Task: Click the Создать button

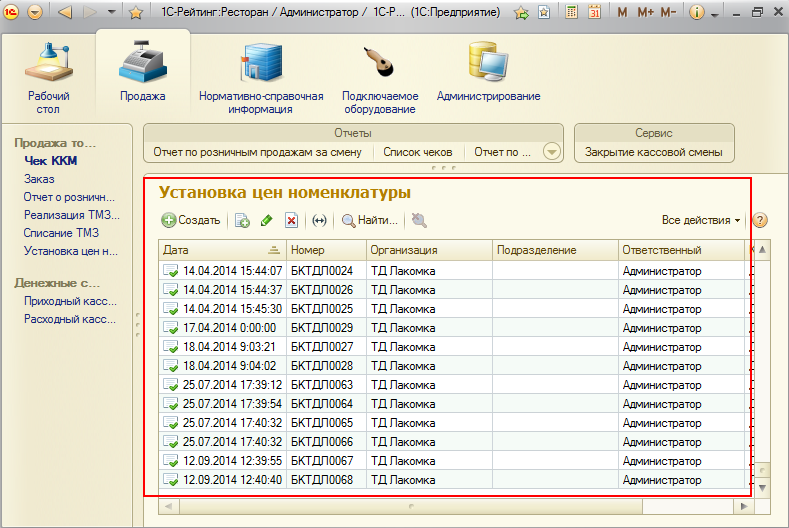Action: [x=190, y=220]
